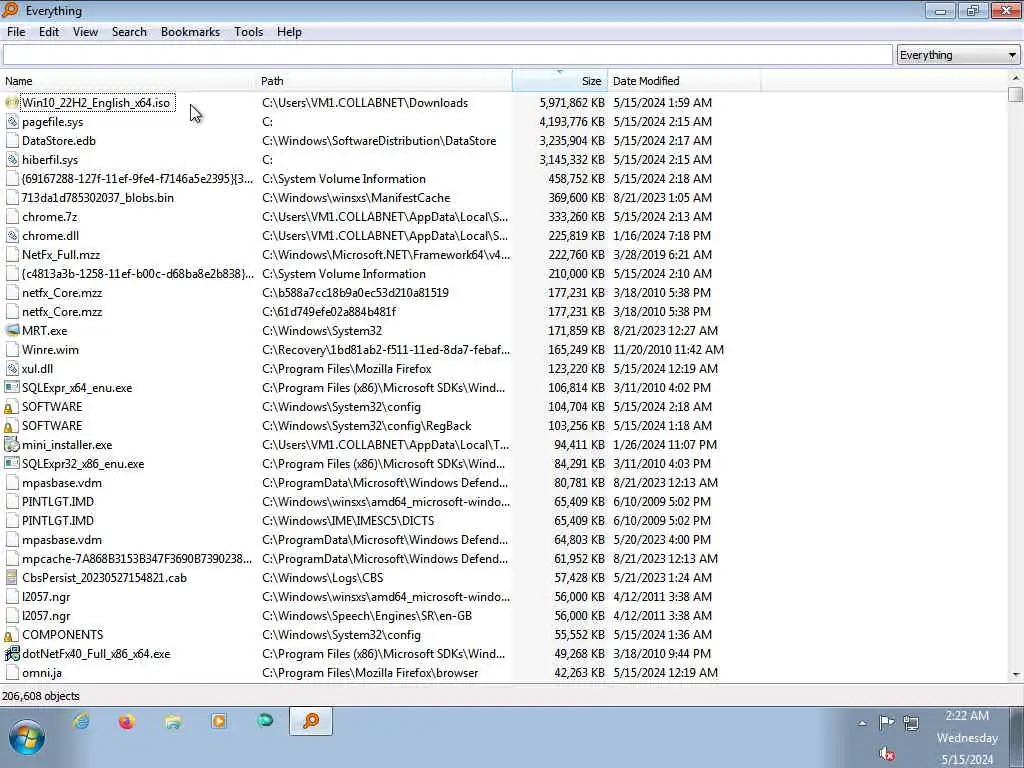Click the 206,608 objects status text
Image resolution: width=1024 pixels, height=768 pixels.
tap(40, 696)
